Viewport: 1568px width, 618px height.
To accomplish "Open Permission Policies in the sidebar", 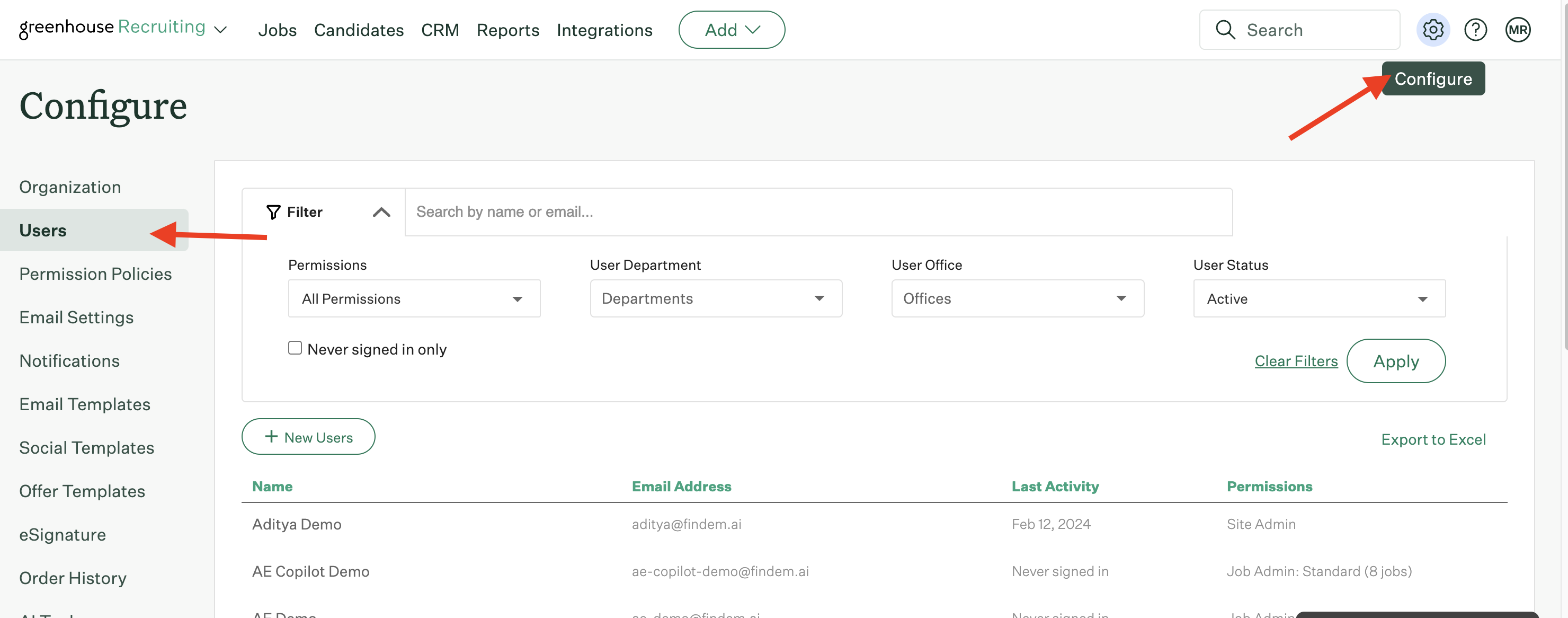I will (95, 274).
